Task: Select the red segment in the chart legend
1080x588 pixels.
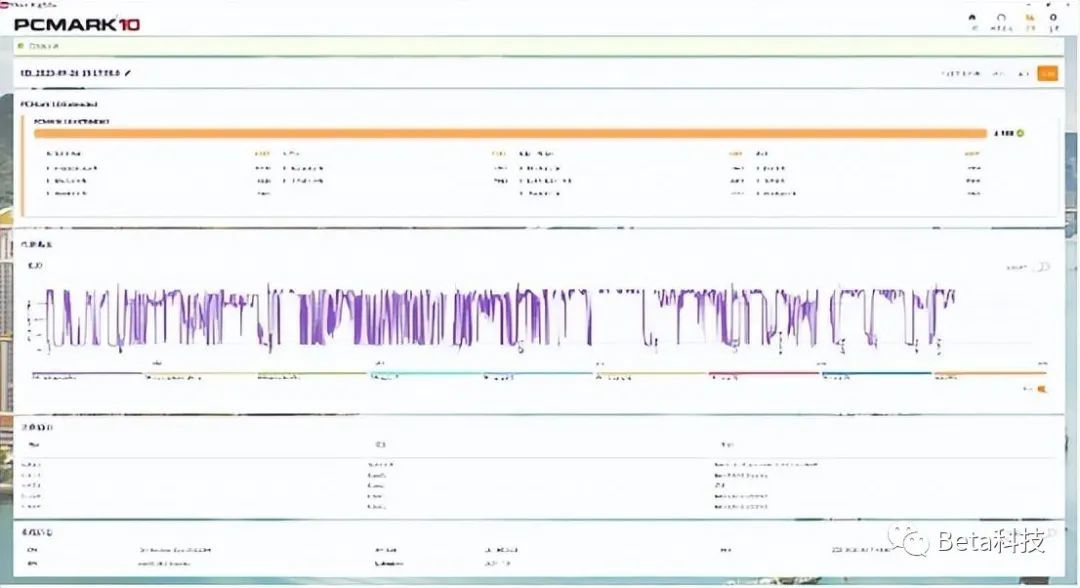Action: click(x=763, y=375)
